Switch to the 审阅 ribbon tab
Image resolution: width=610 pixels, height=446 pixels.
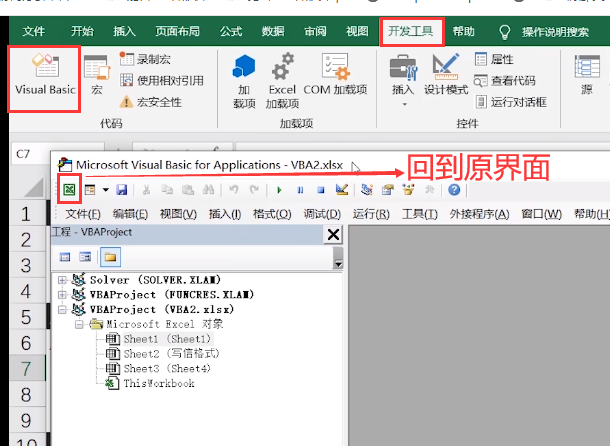315,31
